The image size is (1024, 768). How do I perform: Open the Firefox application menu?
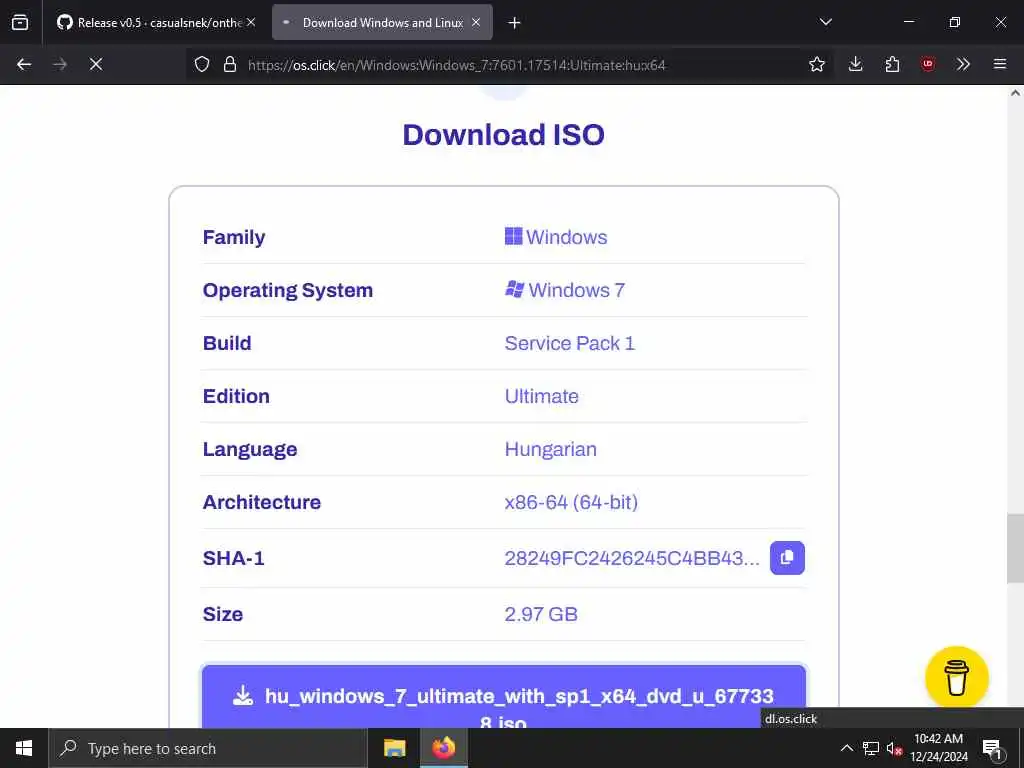[x=1000, y=64]
